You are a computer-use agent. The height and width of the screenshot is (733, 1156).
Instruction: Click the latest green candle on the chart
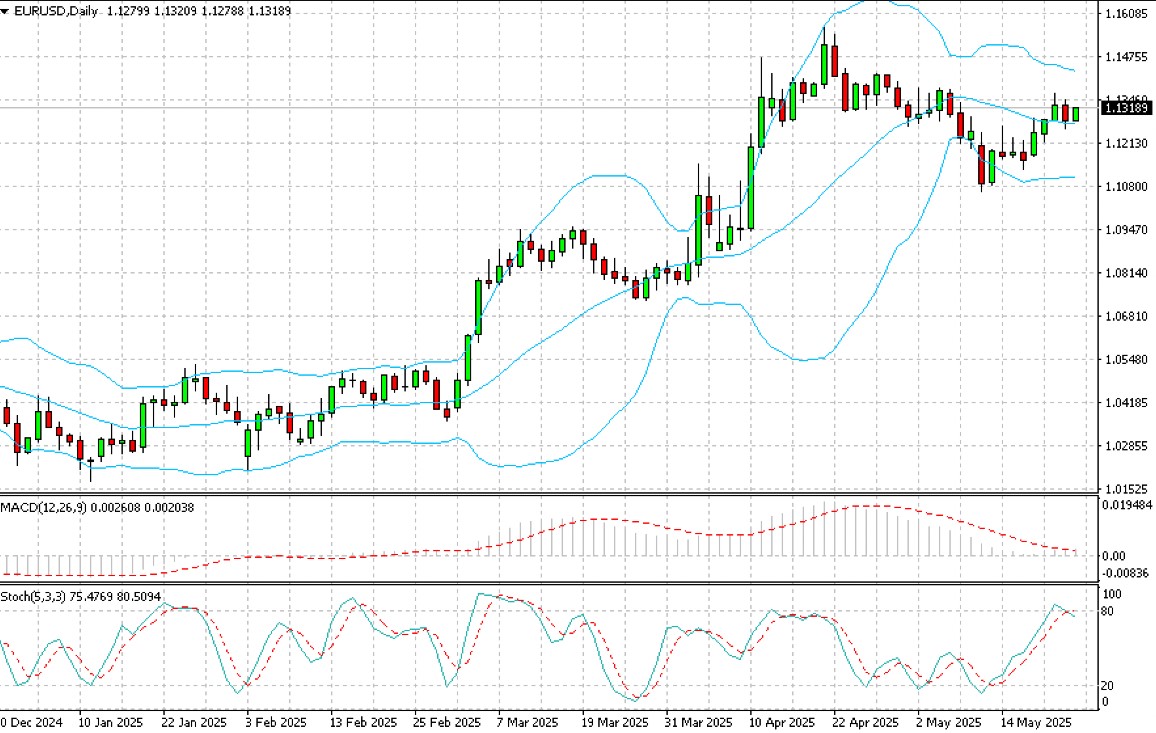[1077, 114]
